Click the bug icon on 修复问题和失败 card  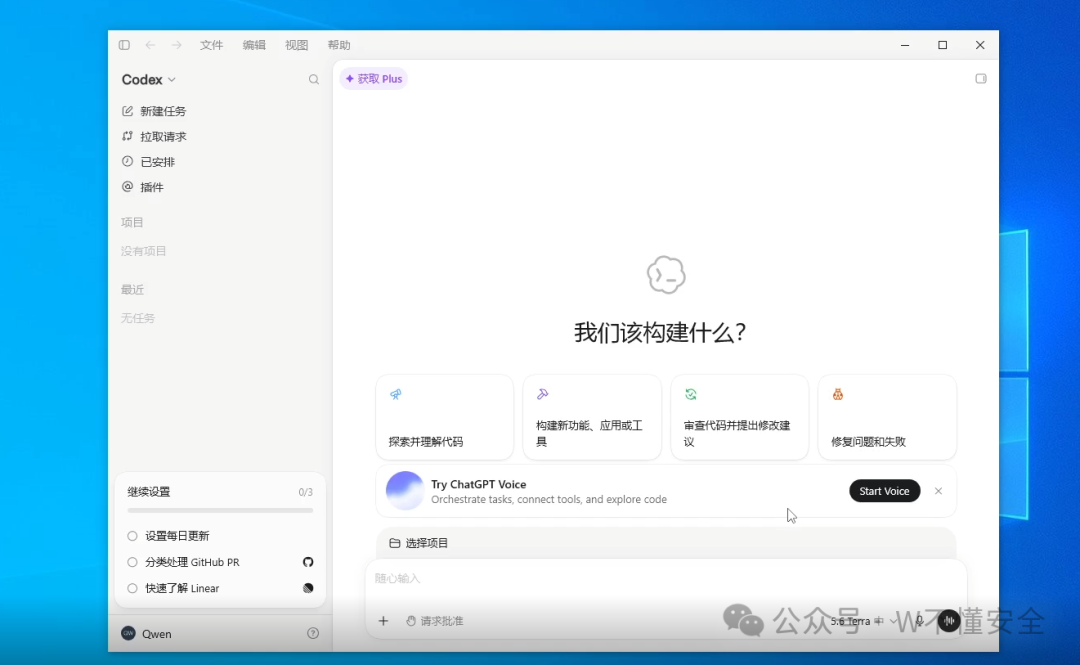(838, 394)
